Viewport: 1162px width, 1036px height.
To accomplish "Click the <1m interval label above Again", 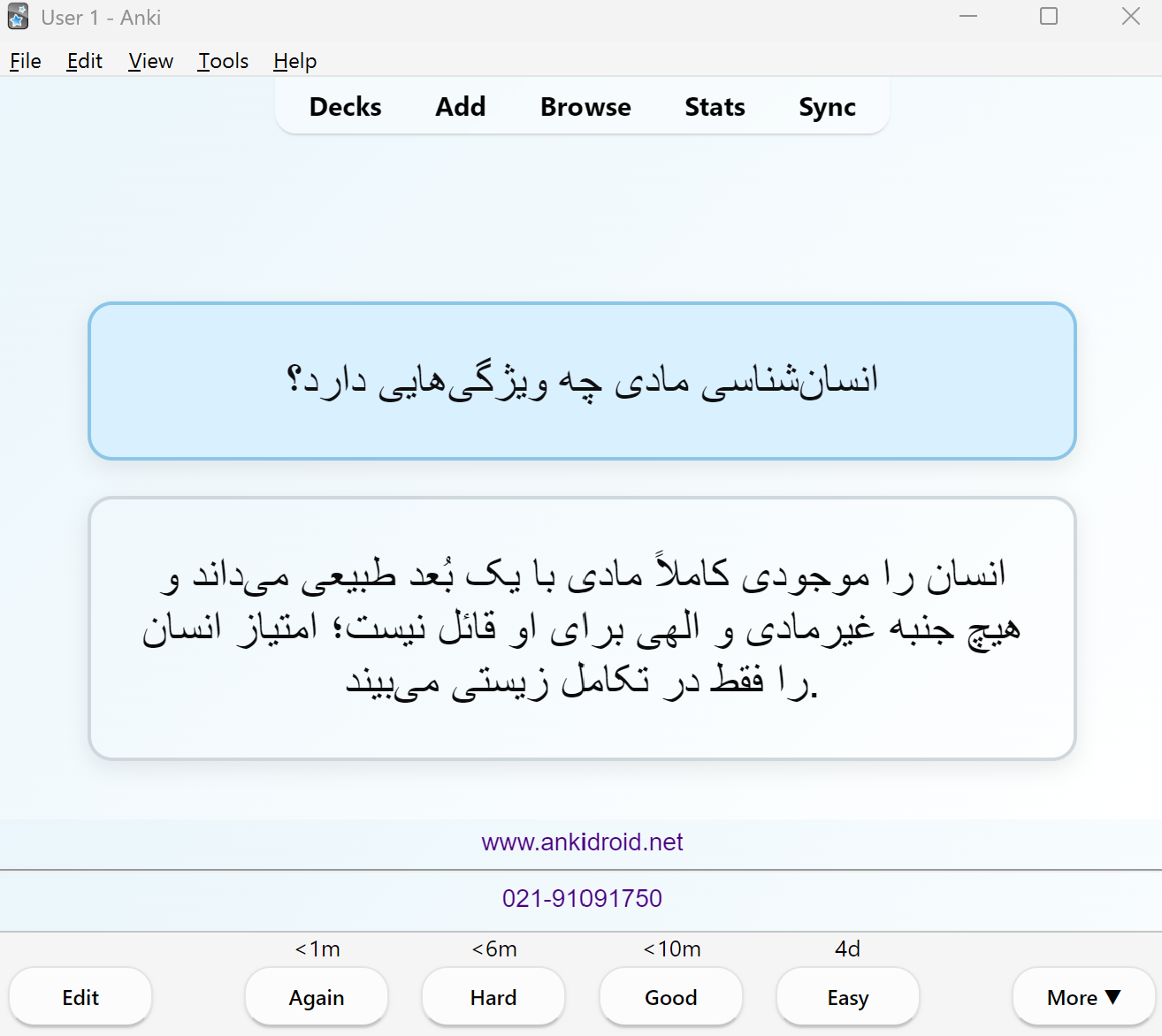I will pyautogui.click(x=317, y=948).
